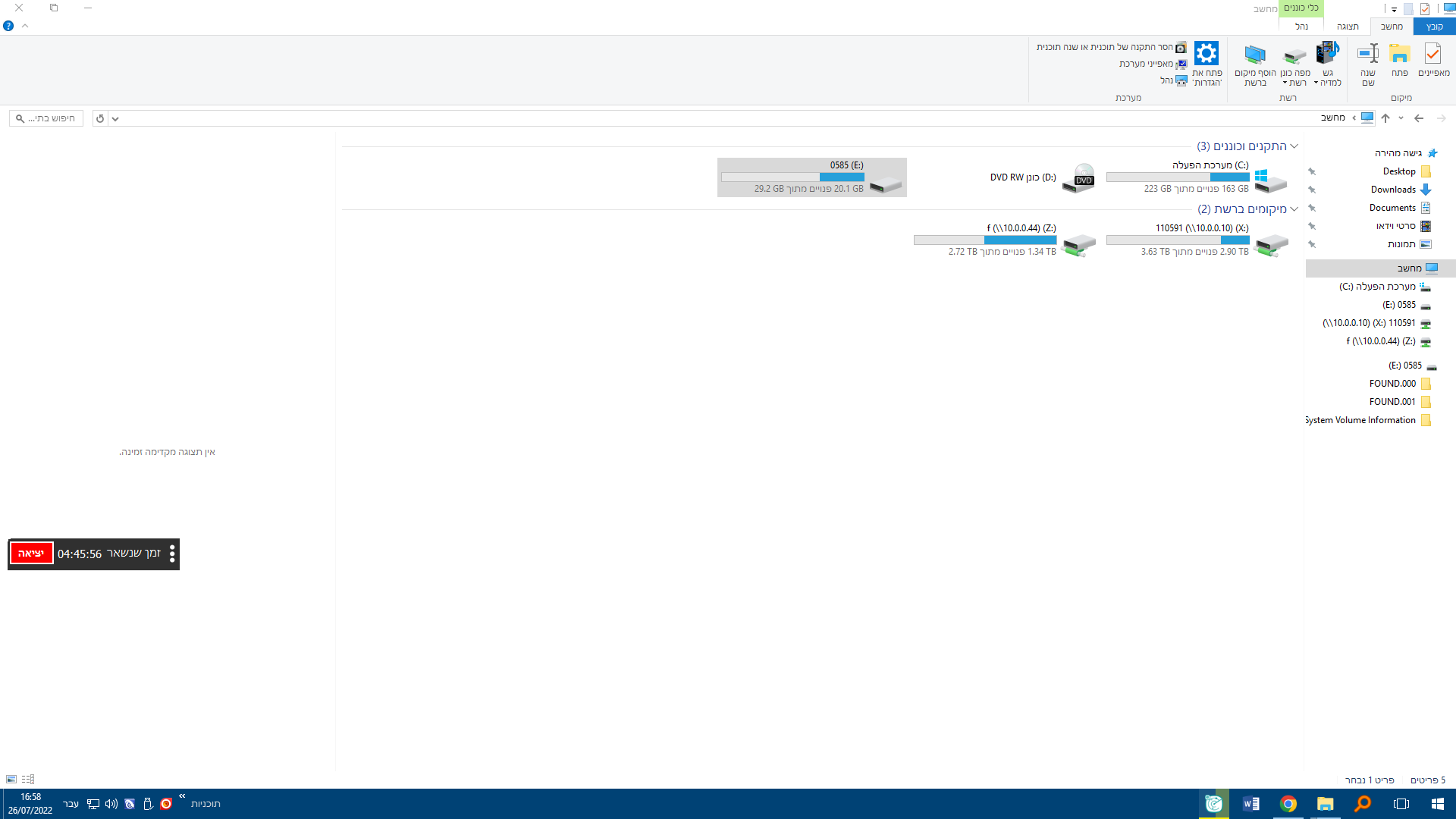Switch to the View (תצוגה) ribbon tab

pos(1347,27)
